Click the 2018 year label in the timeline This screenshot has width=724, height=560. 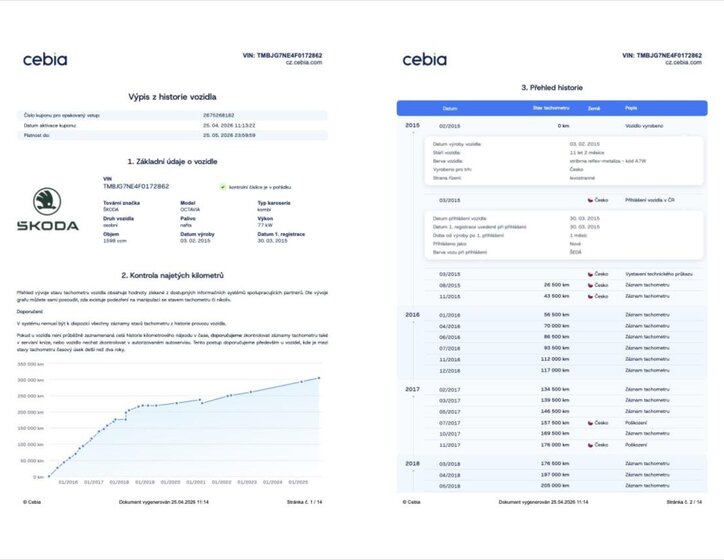coord(412,464)
